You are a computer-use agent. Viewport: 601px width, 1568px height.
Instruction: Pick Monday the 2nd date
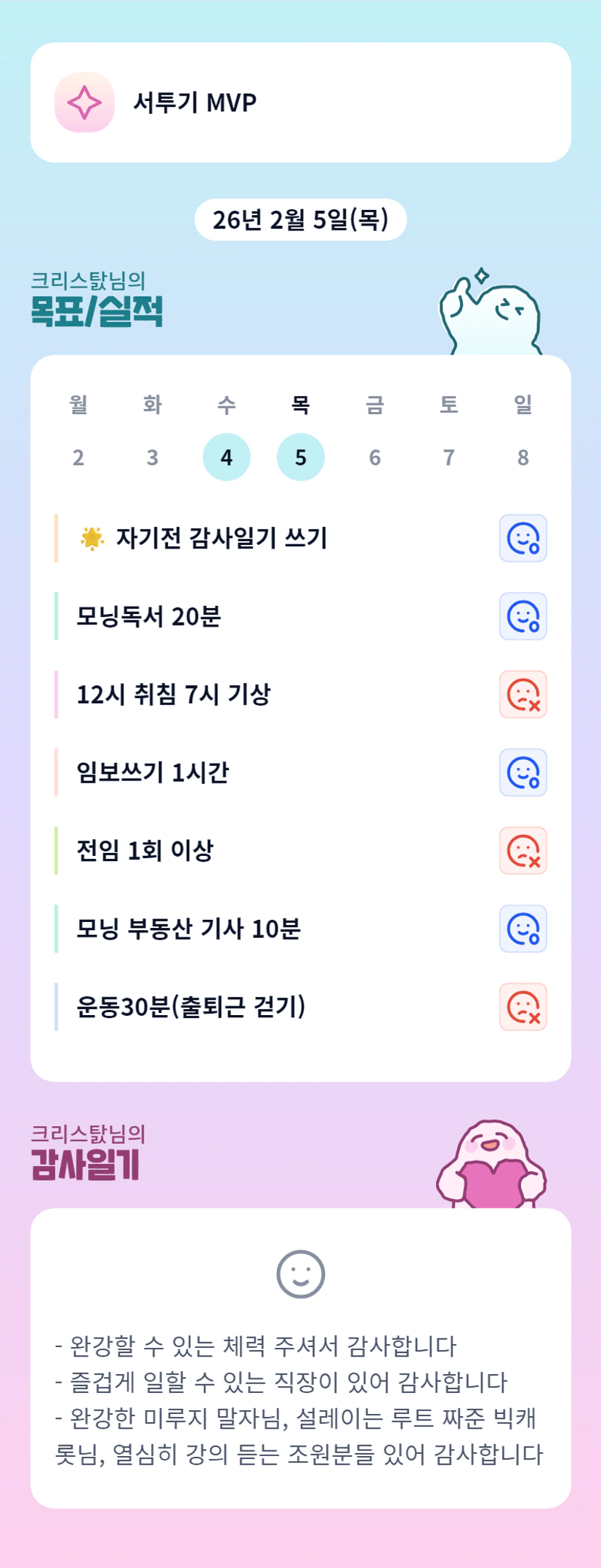click(x=78, y=457)
